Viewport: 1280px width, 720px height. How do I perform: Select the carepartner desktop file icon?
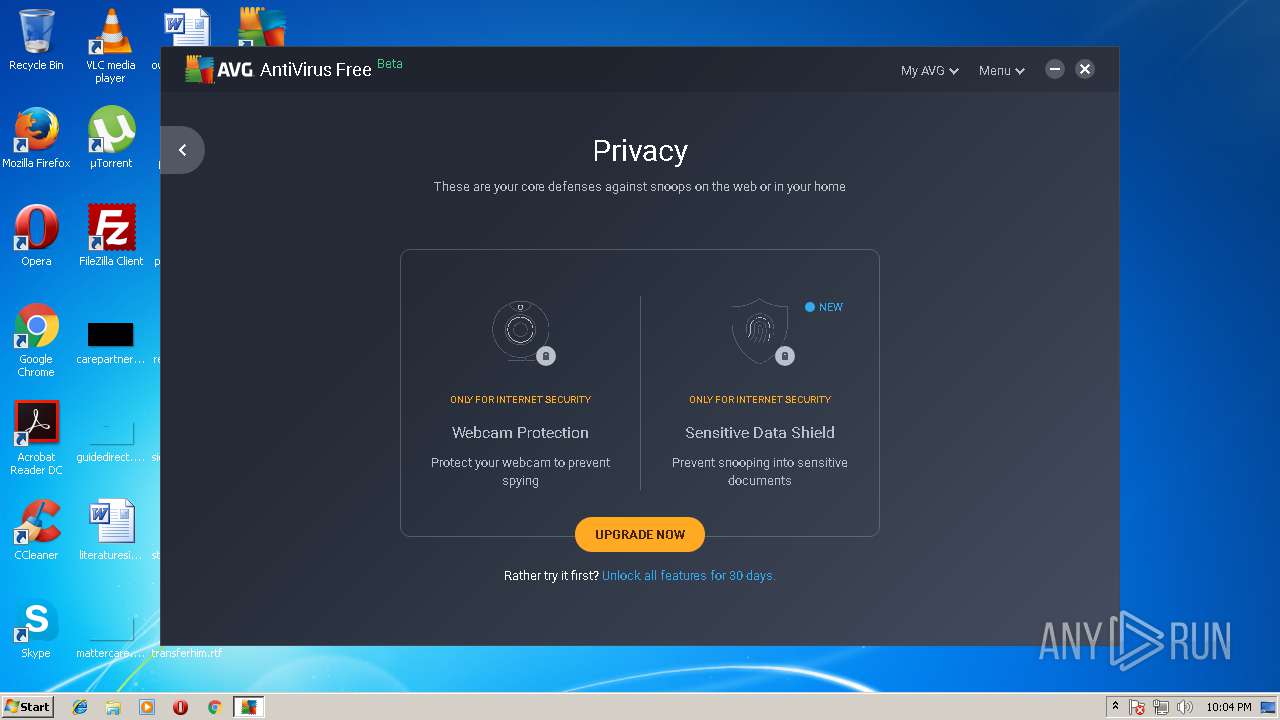[110, 344]
